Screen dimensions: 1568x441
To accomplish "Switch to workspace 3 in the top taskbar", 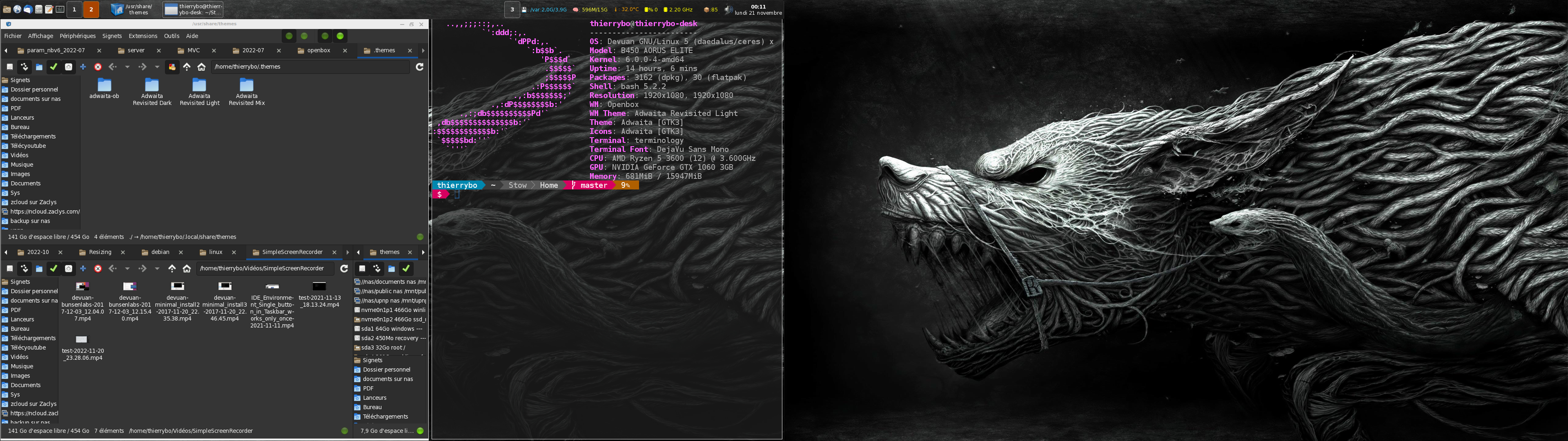I will (x=512, y=9).
